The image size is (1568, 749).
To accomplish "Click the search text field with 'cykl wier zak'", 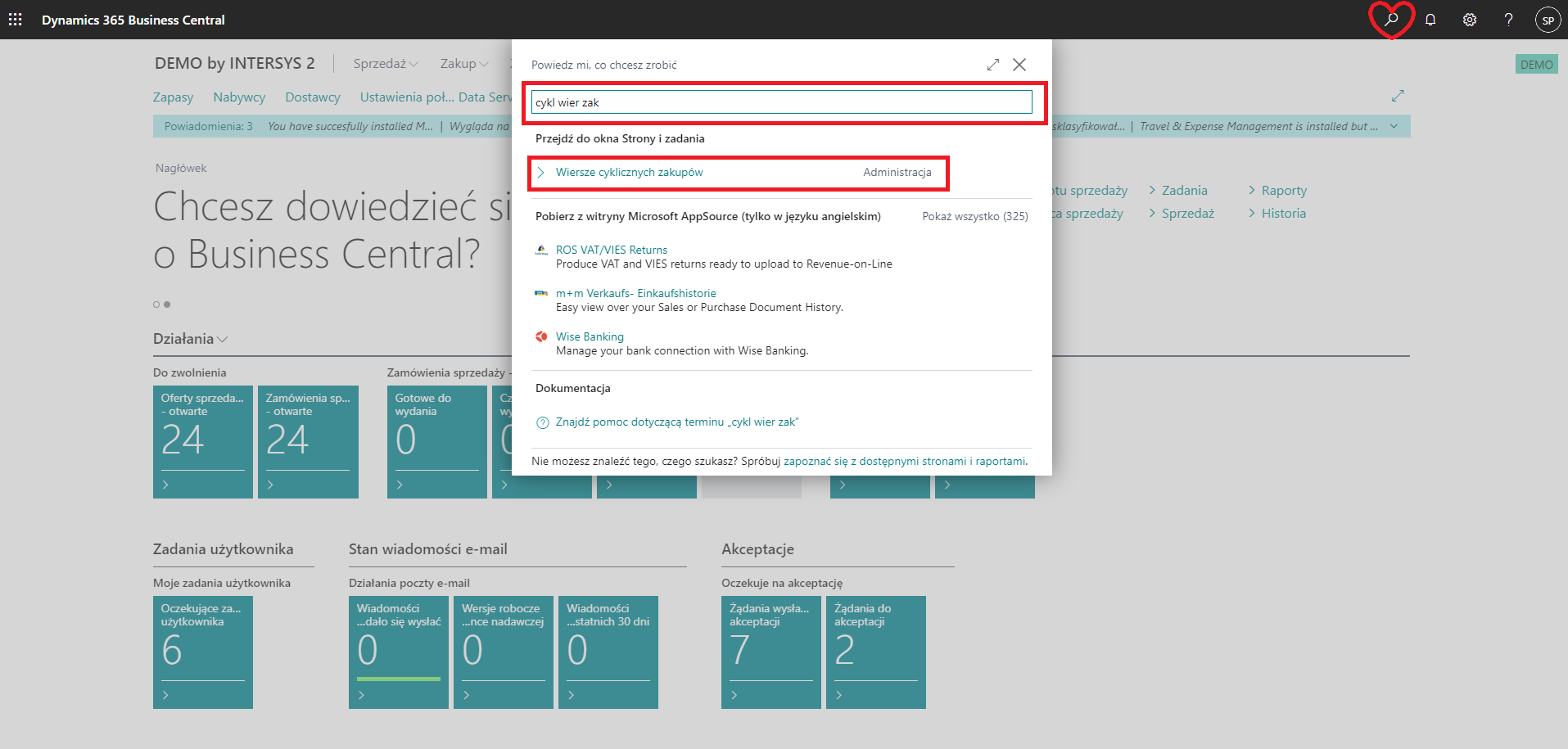I will pyautogui.click(x=781, y=102).
